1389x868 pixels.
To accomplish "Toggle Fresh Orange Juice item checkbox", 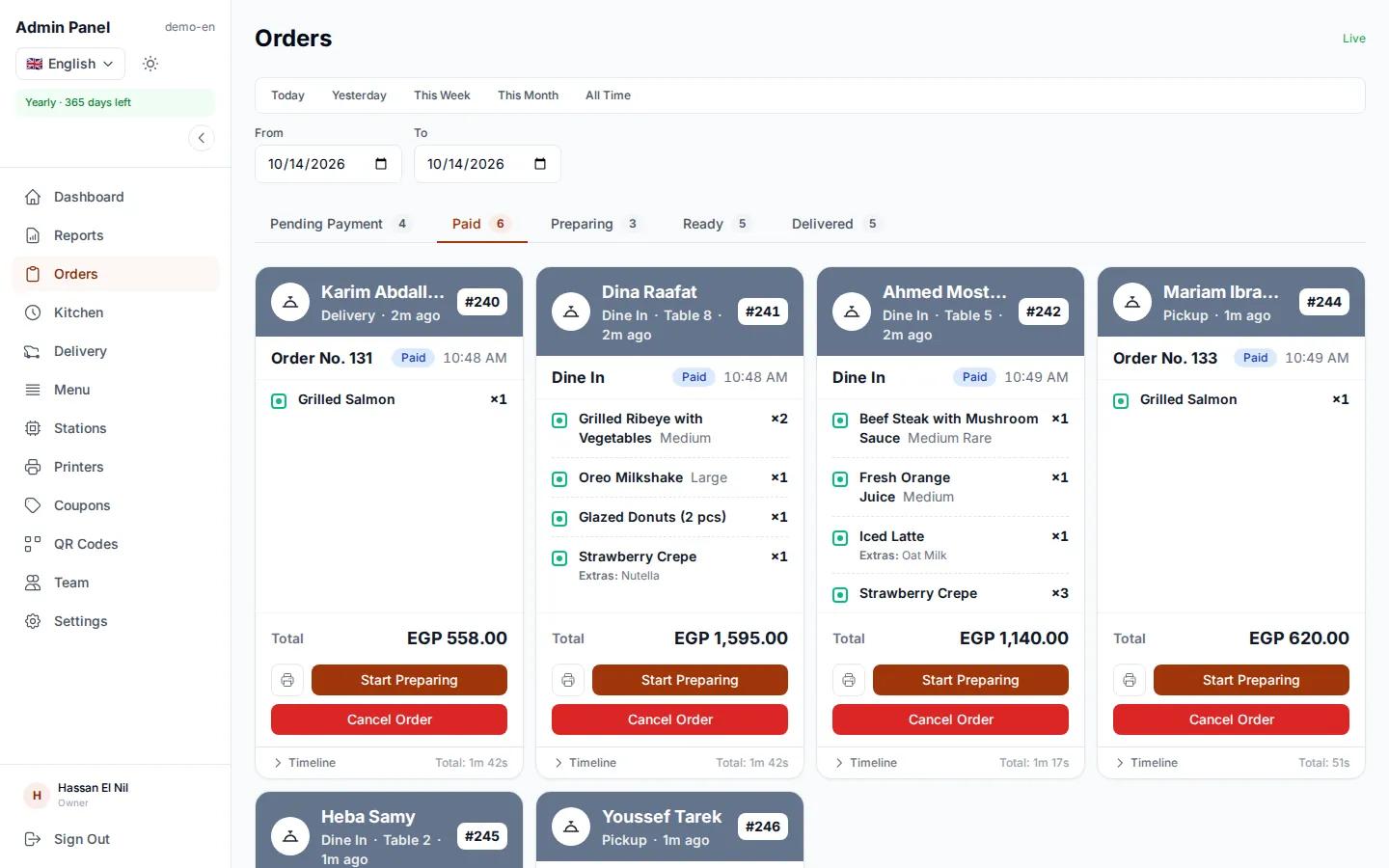I will (840, 478).
